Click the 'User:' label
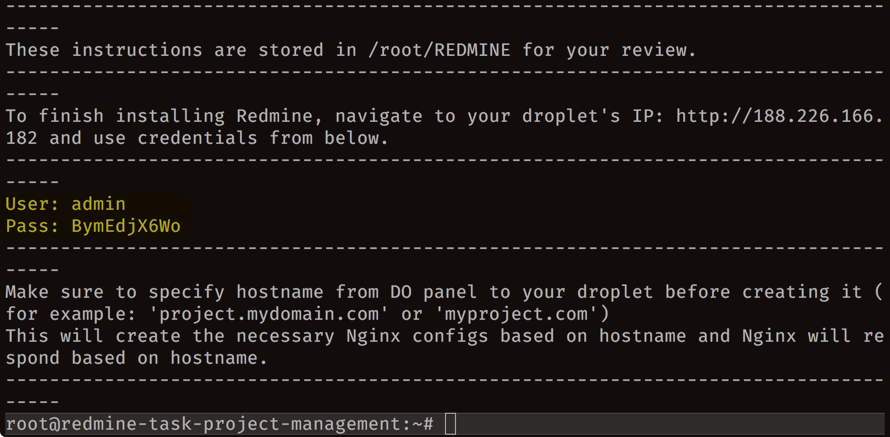890x437 pixels. coord(33,204)
